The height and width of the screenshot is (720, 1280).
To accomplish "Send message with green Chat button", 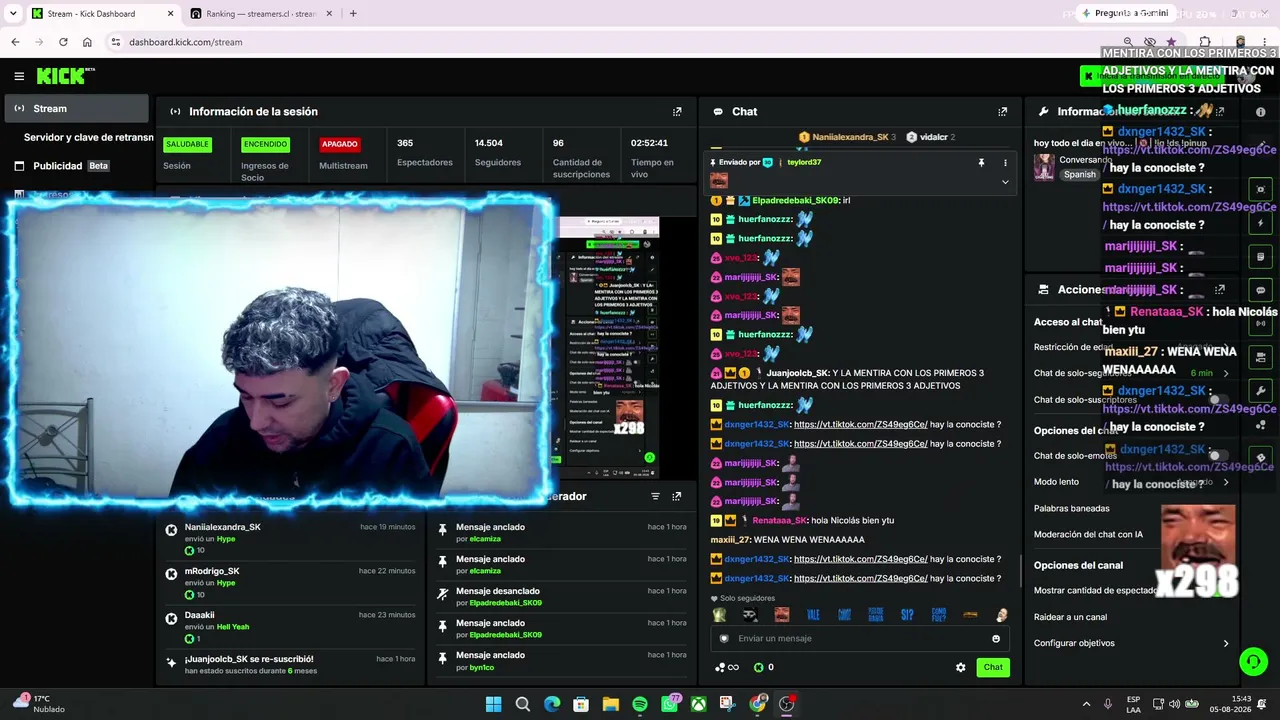I will pyautogui.click(x=993, y=667).
